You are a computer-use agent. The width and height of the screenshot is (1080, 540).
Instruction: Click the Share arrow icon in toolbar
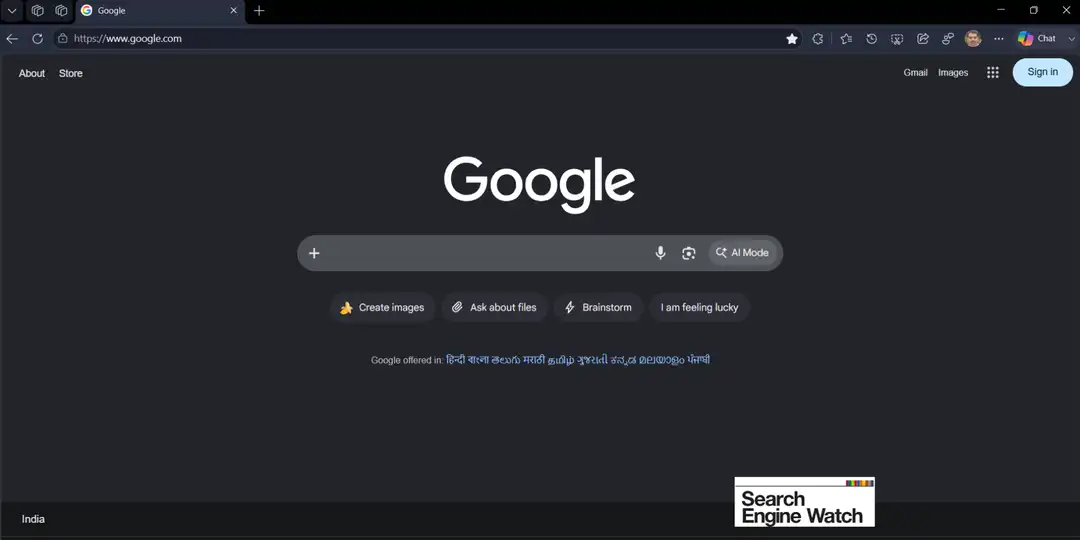click(923, 39)
